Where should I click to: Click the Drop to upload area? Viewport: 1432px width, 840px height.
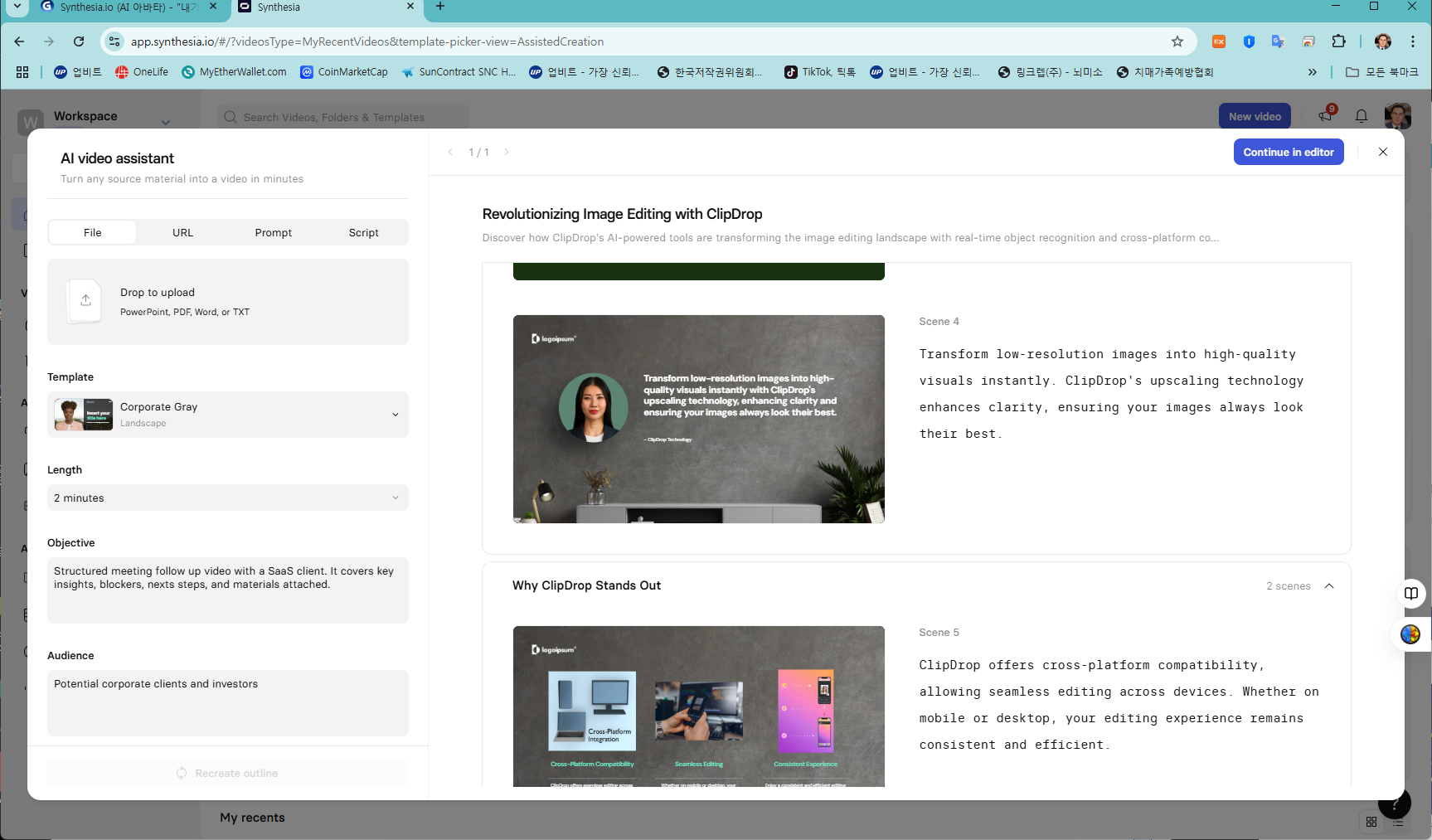pos(228,302)
